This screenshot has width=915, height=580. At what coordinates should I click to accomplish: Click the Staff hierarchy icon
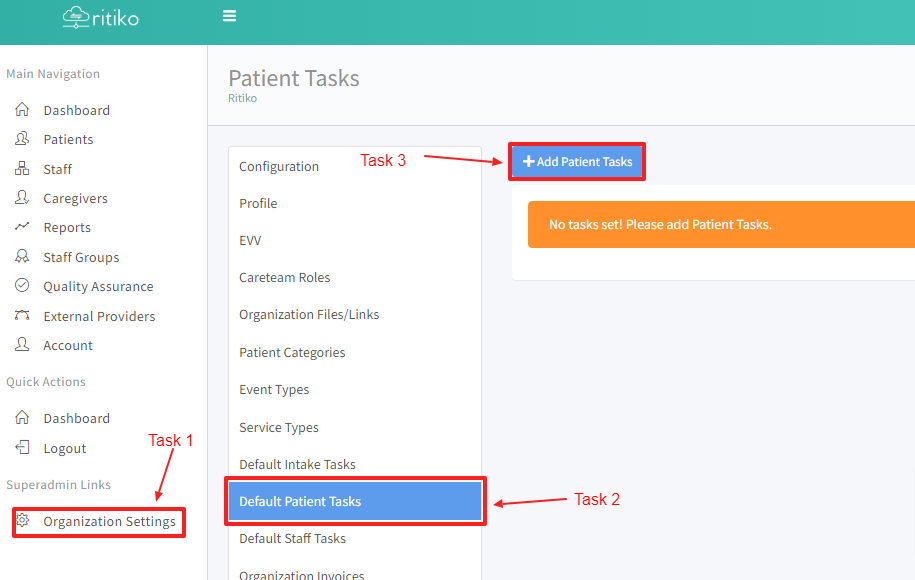click(22, 169)
